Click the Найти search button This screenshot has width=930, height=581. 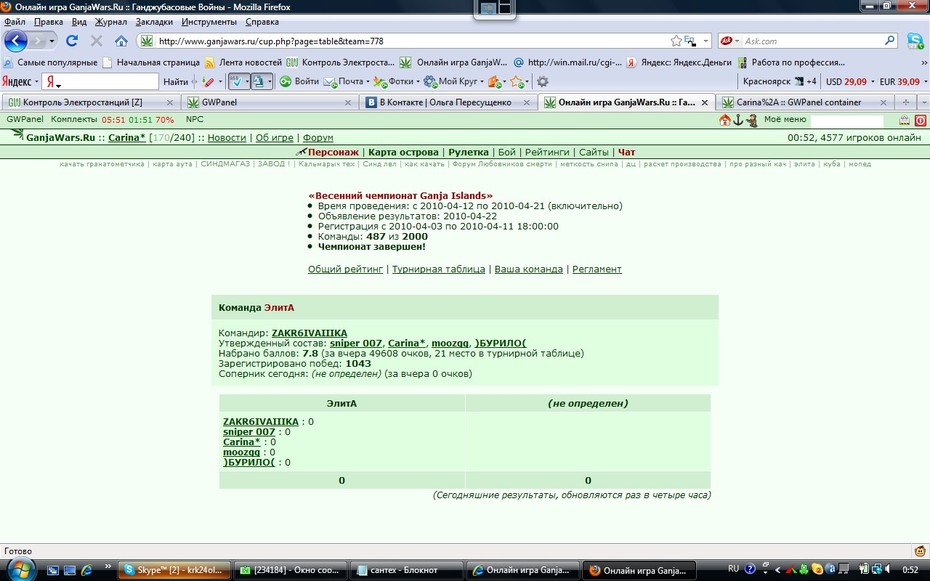point(176,82)
